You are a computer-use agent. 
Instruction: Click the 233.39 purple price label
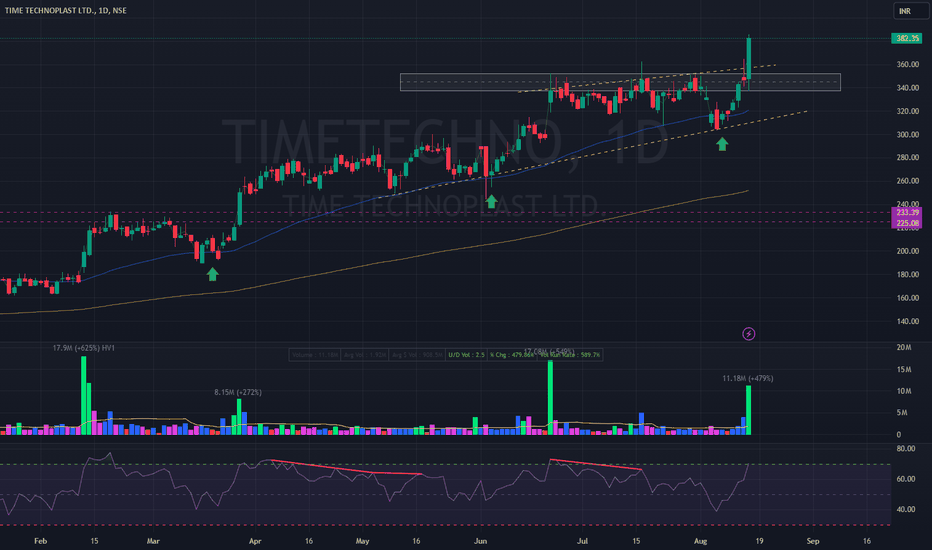click(x=906, y=212)
